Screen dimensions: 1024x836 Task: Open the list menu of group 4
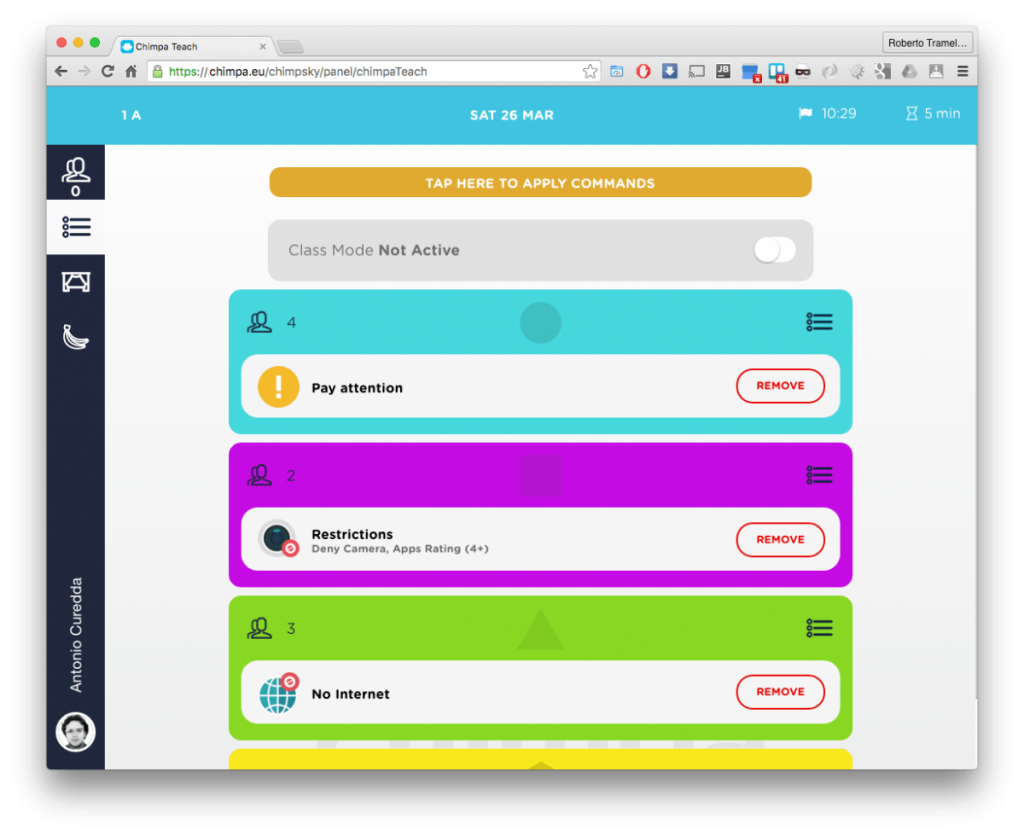[819, 322]
